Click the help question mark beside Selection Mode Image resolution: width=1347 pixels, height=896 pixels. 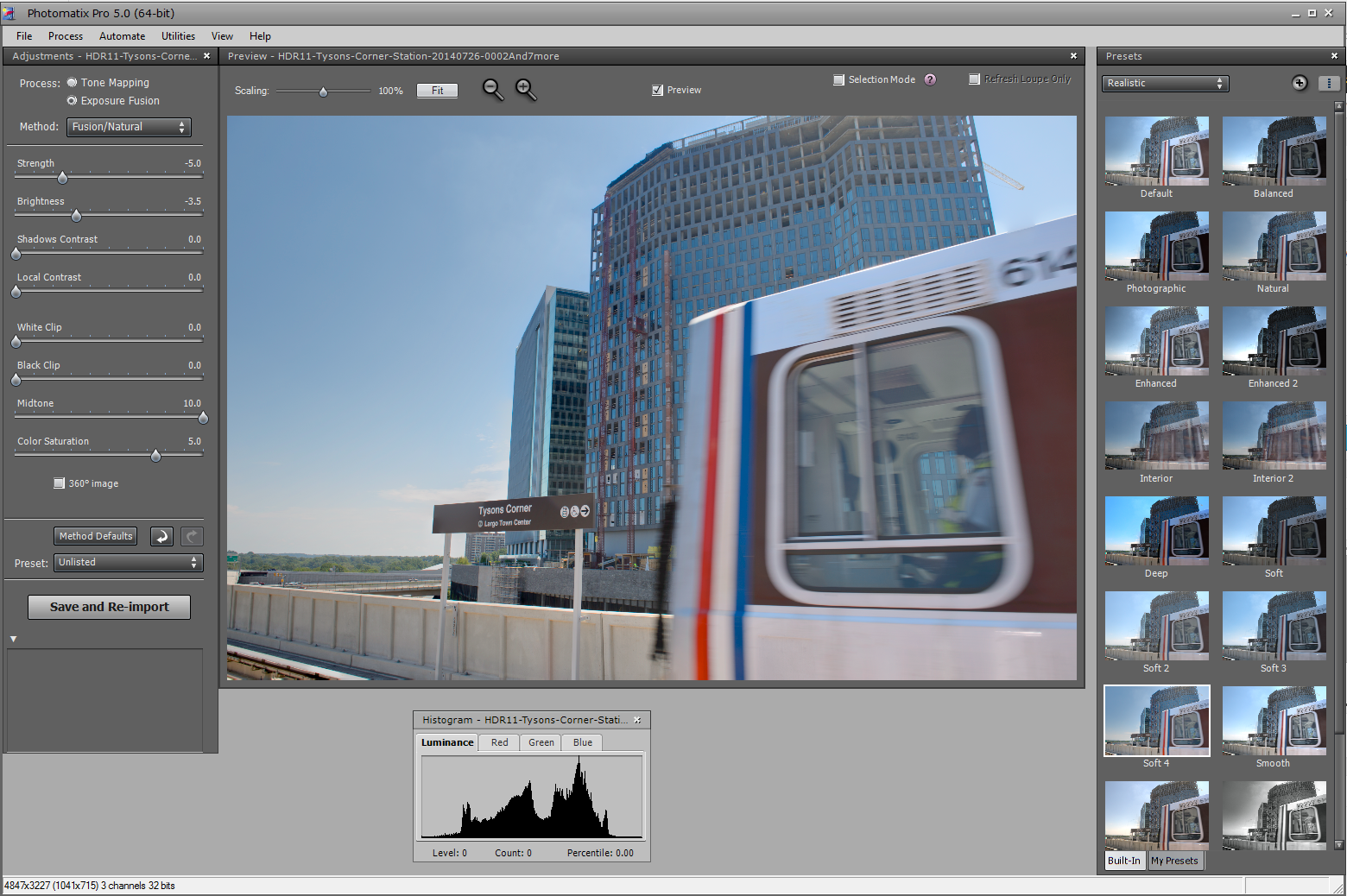[931, 79]
